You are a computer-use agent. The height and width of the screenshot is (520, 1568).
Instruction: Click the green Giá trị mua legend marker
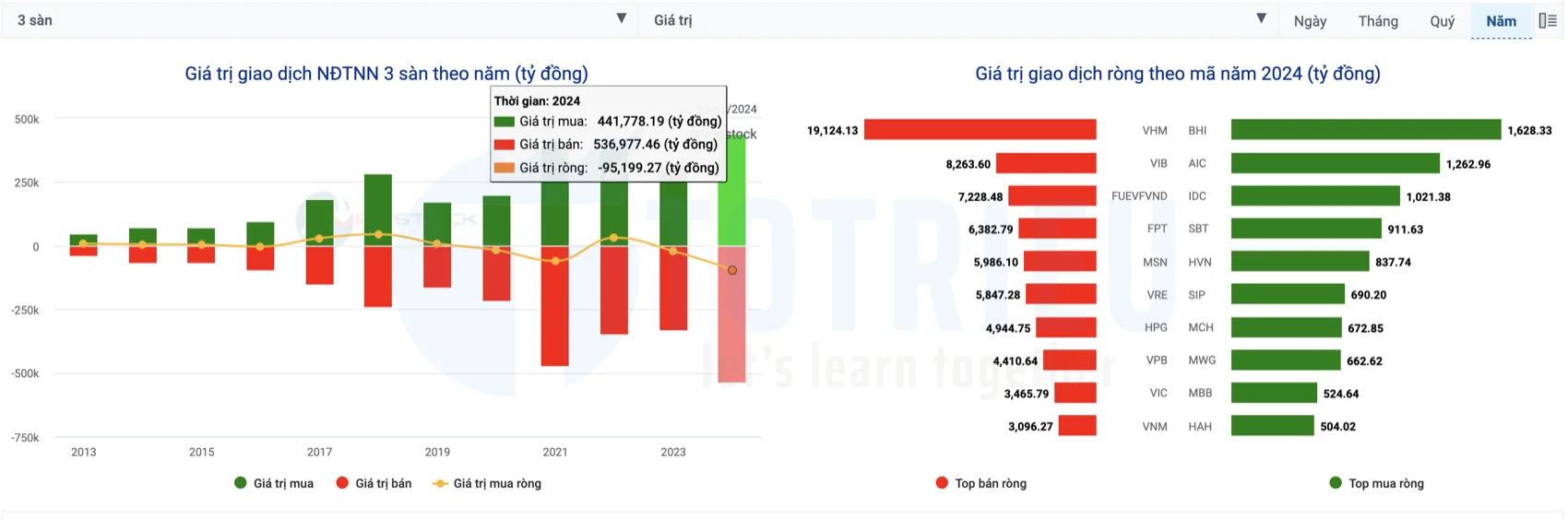click(241, 483)
